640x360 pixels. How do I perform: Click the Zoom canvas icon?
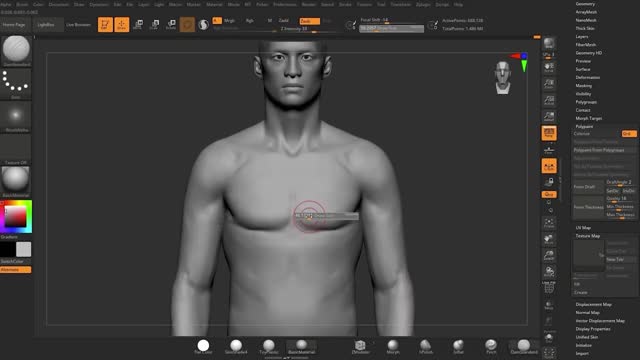(549, 84)
